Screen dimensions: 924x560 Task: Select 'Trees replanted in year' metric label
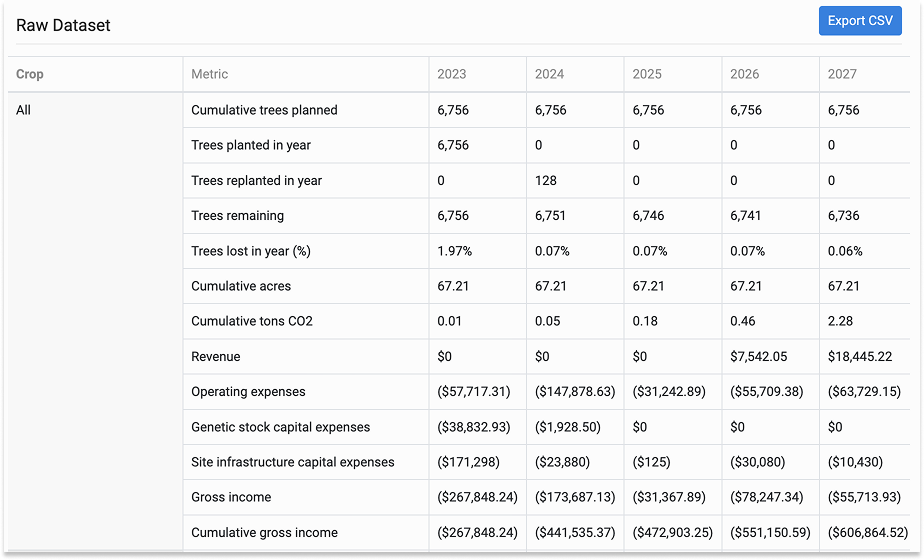coord(256,180)
